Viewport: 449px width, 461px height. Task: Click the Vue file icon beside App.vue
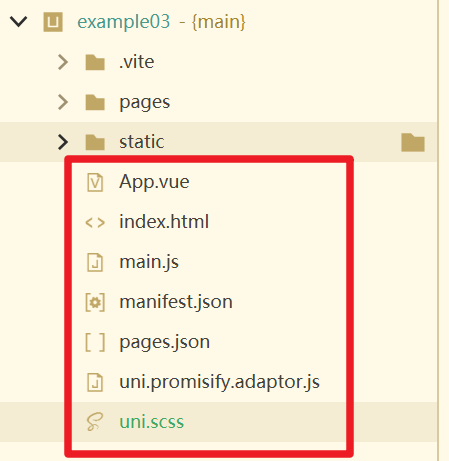(x=95, y=182)
